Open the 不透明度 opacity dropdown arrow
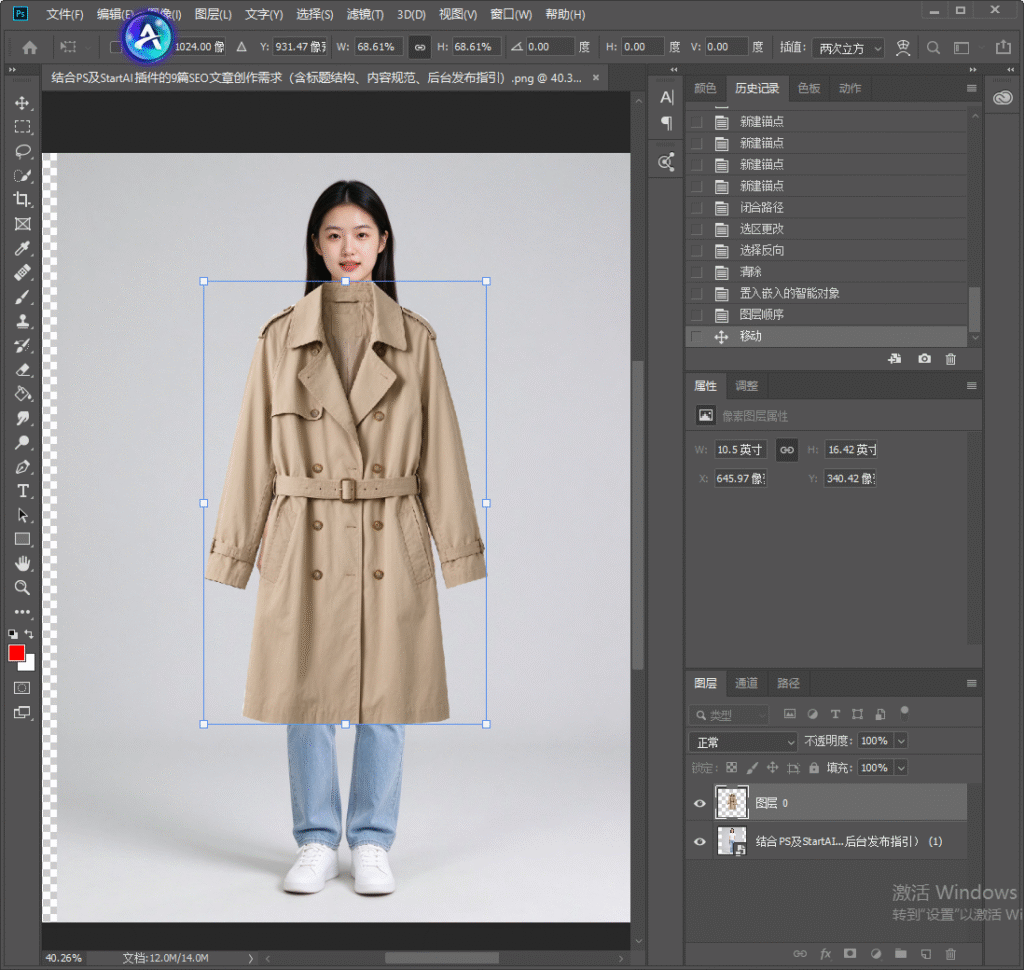 [x=901, y=741]
